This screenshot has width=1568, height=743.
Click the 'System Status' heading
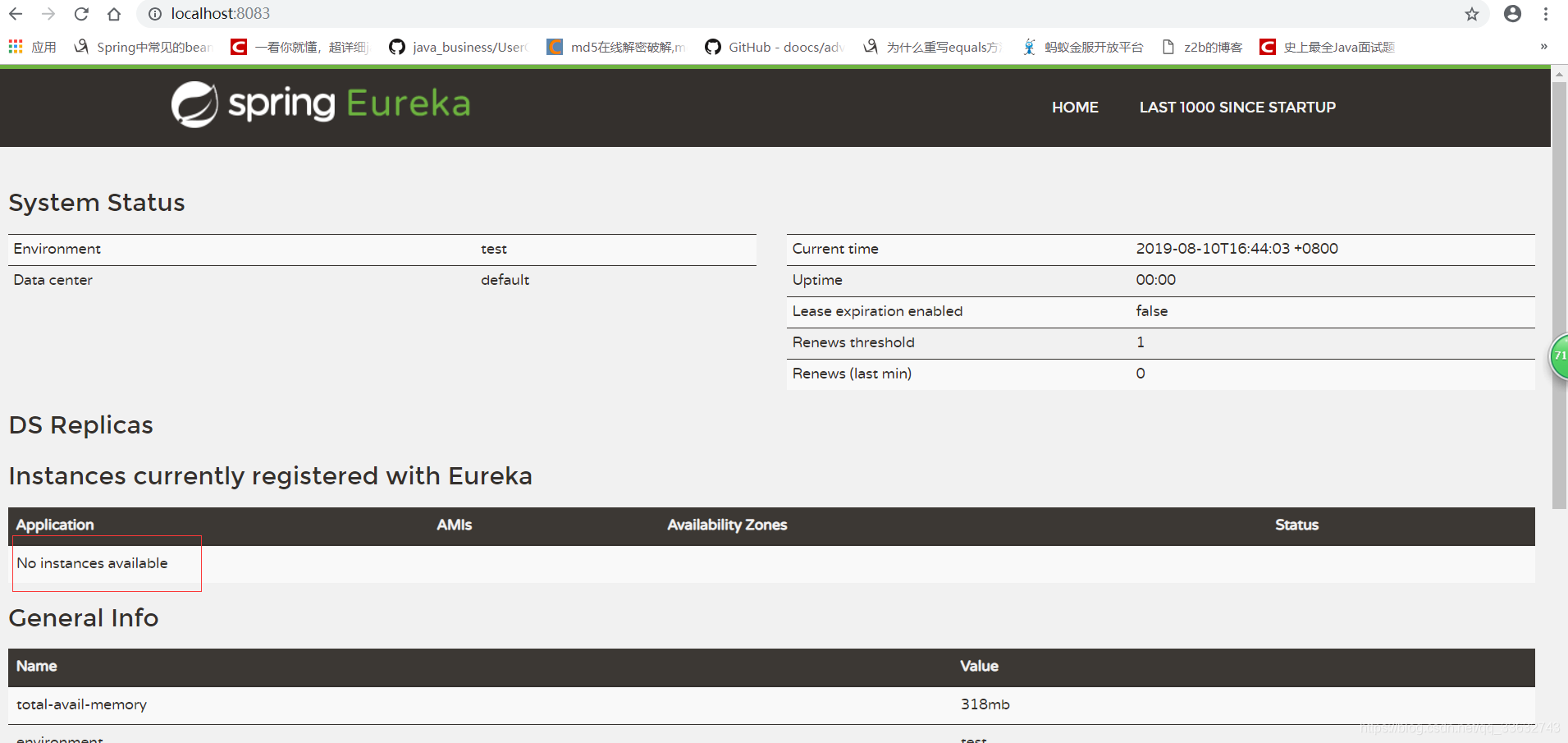pos(97,203)
